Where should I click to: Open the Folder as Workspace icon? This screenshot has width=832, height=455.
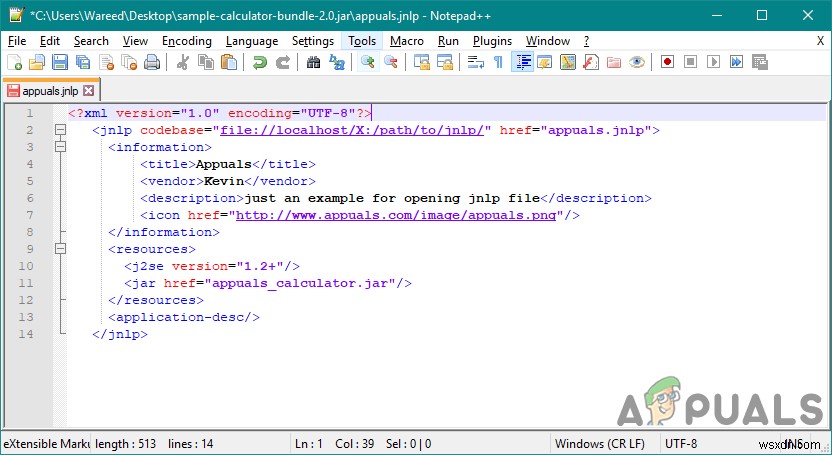pos(614,63)
